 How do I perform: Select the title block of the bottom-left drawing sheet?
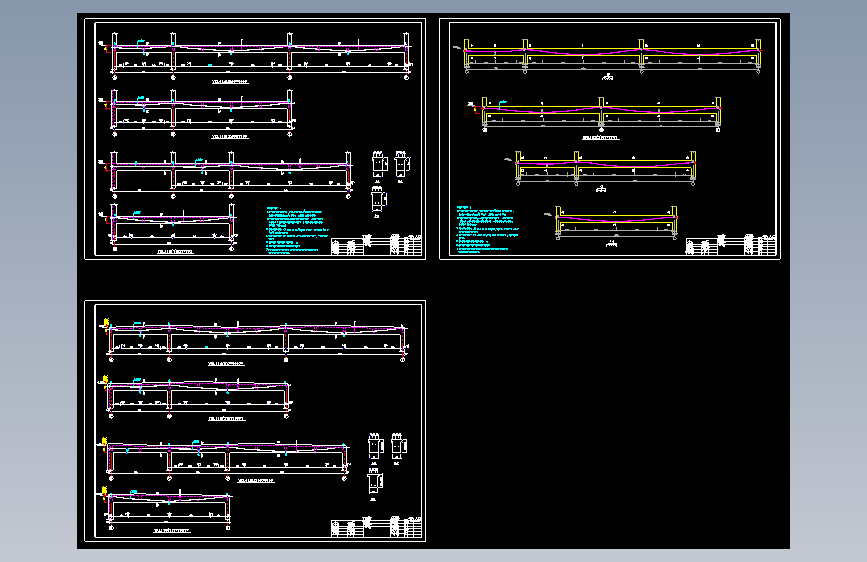coord(377,527)
